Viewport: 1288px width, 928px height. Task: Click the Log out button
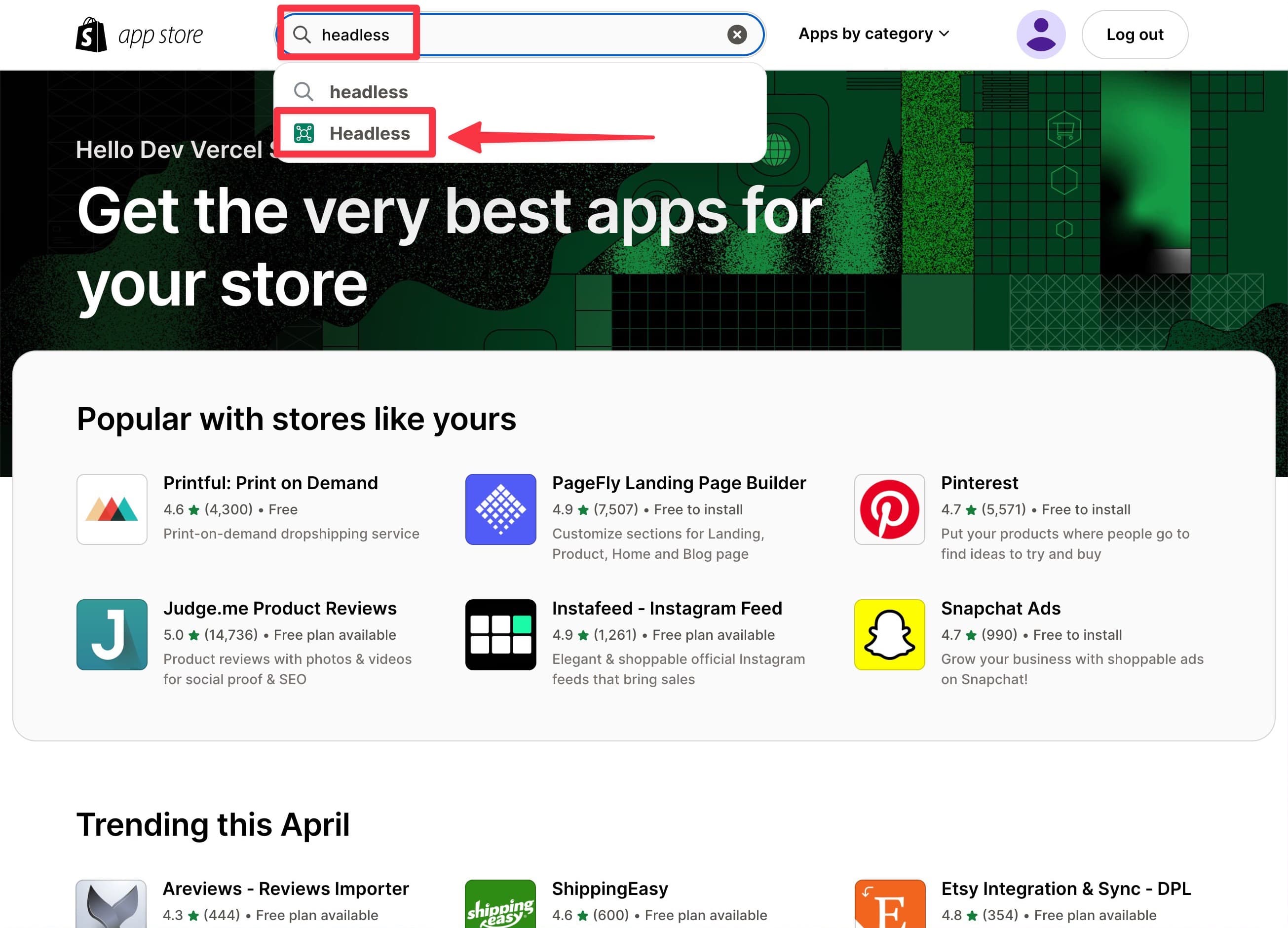click(1134, 34)
